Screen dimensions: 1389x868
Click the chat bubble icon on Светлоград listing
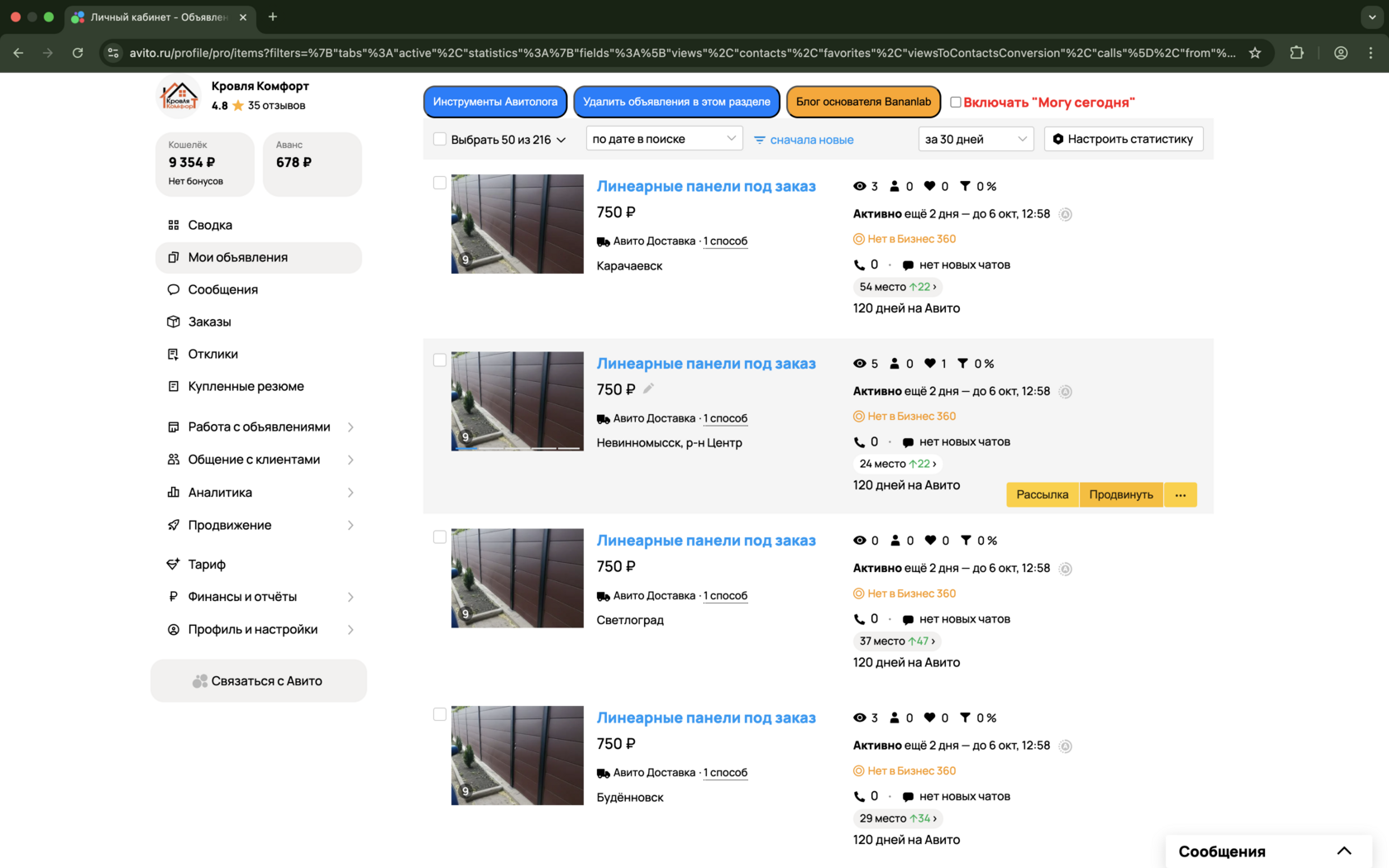[x=908, y=619]
